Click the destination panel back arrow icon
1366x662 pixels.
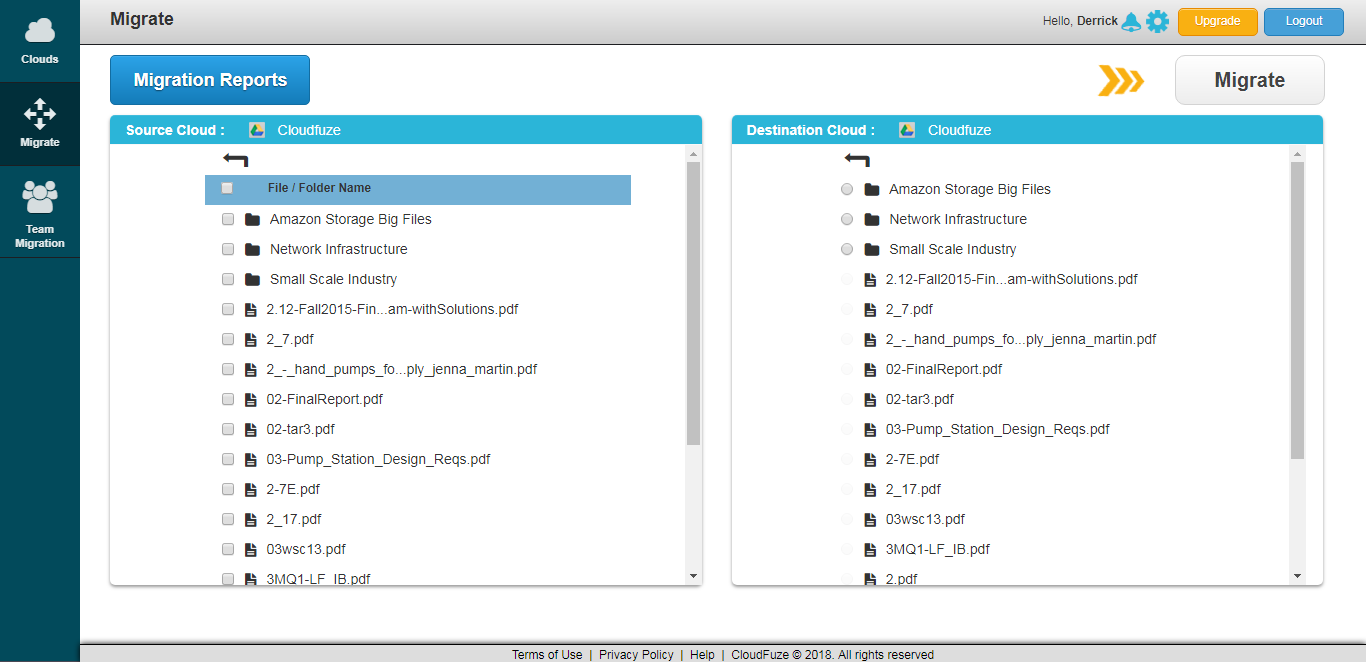click(857, 159)
